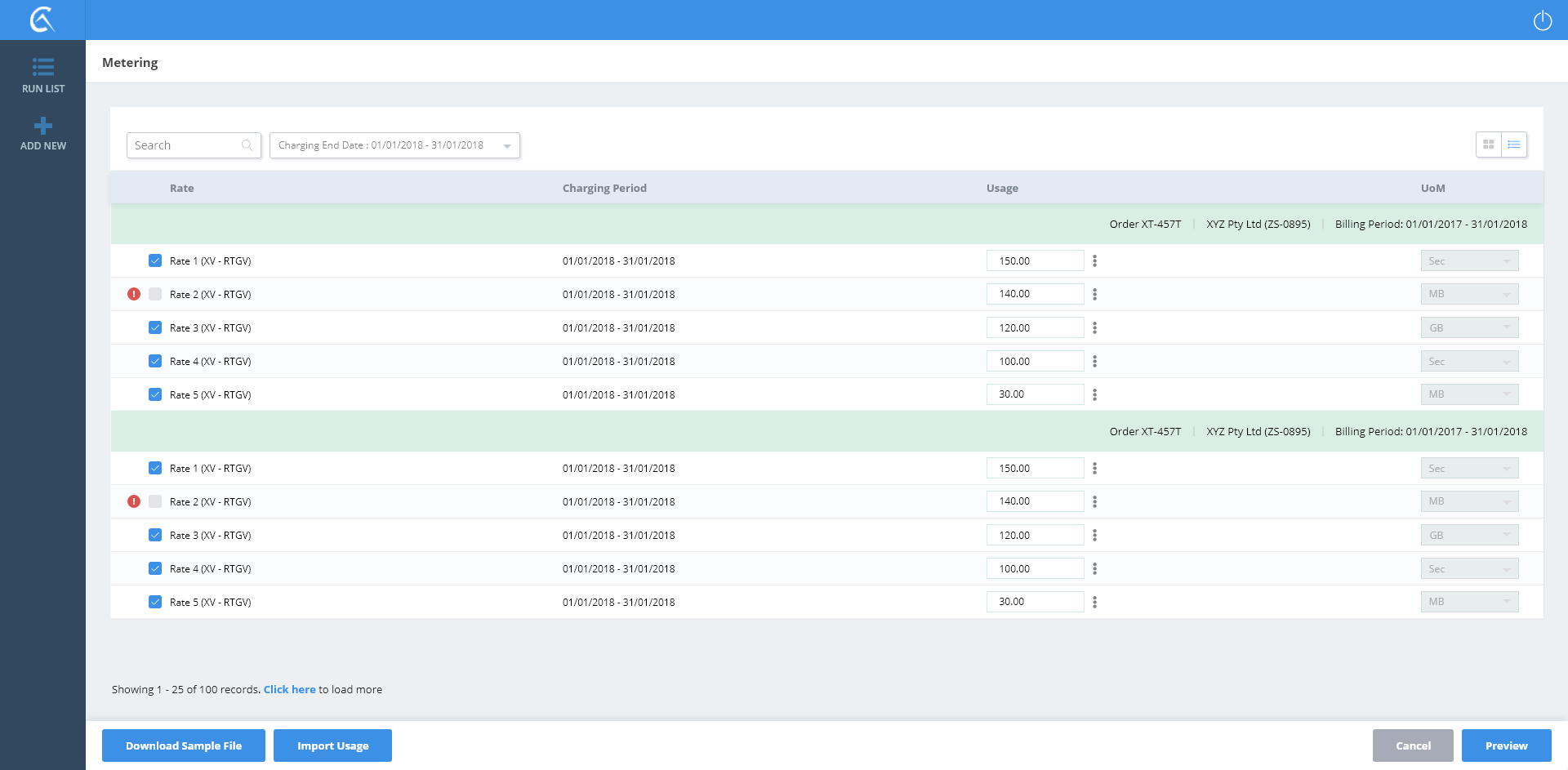This screenshot has width=1568, height=770.
Task: Click the power icon in the top bar
Action: (1542, 20)
